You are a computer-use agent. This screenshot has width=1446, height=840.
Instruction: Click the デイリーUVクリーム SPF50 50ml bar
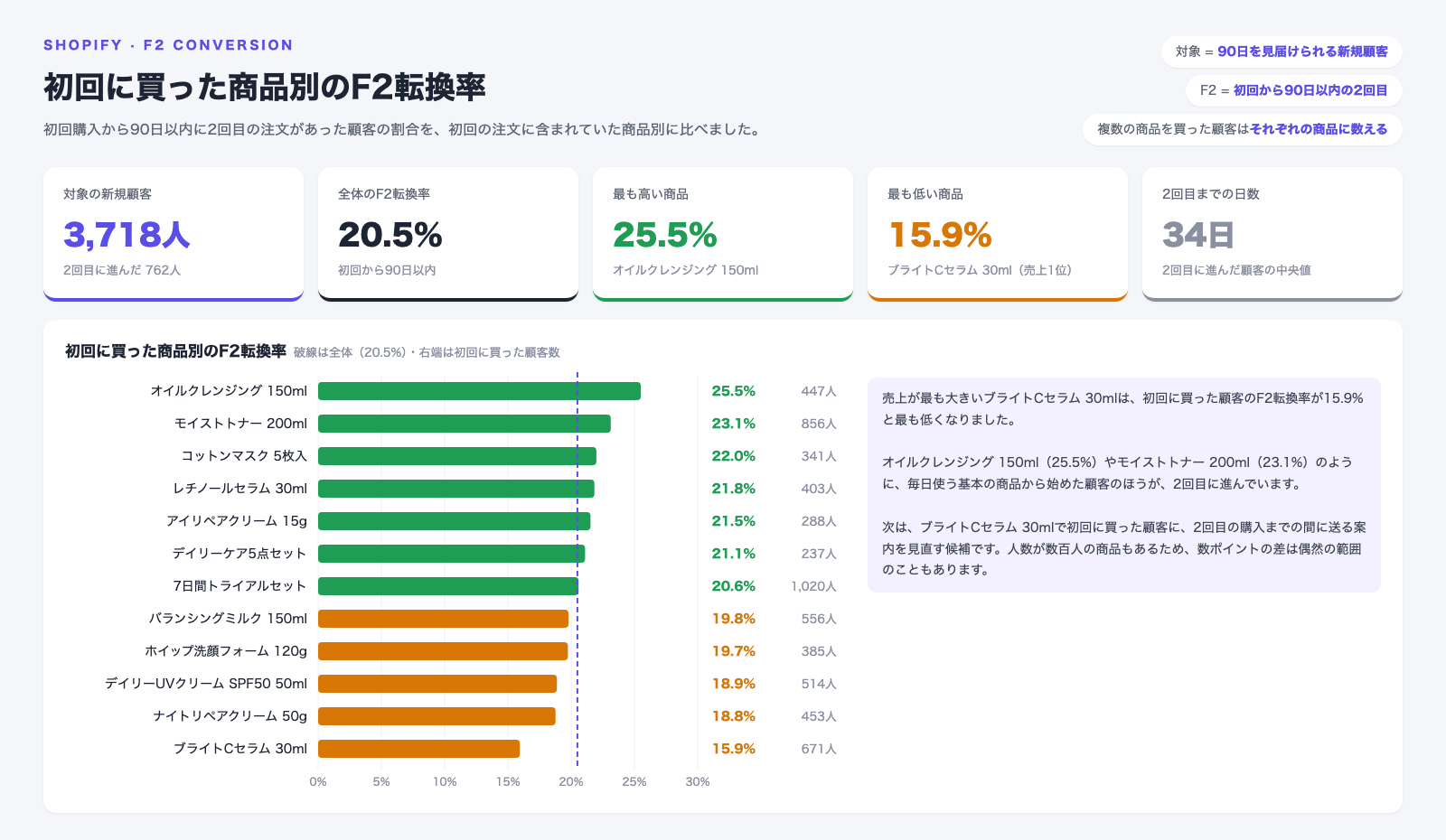(437, 684)
